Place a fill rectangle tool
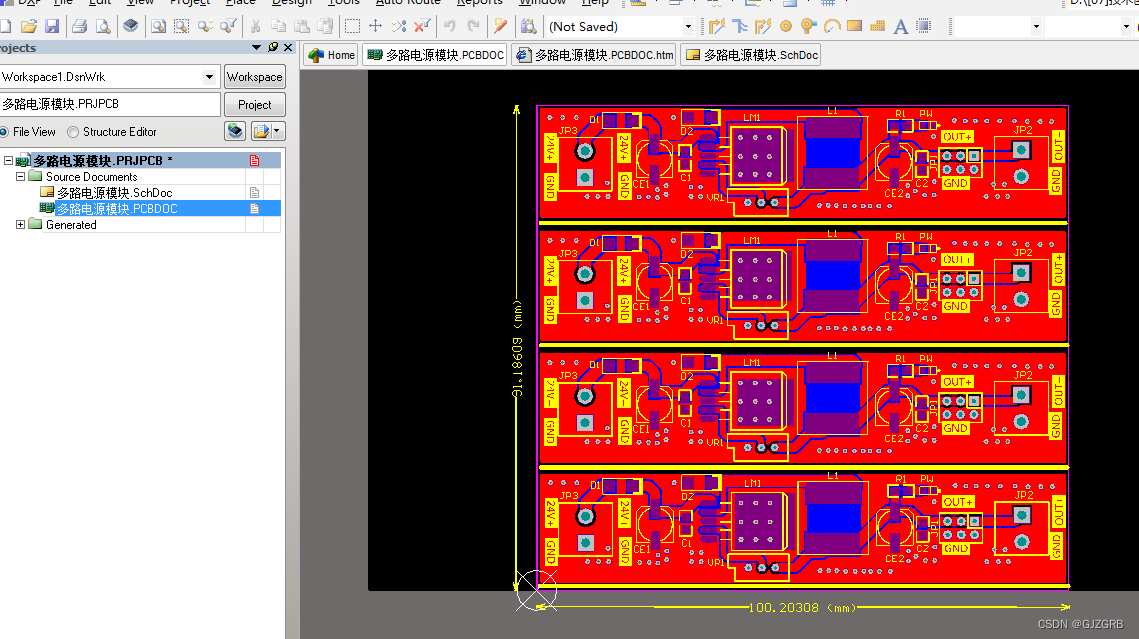The width and height of the screenshot is (1139, 639). click(x=855, y=27)
